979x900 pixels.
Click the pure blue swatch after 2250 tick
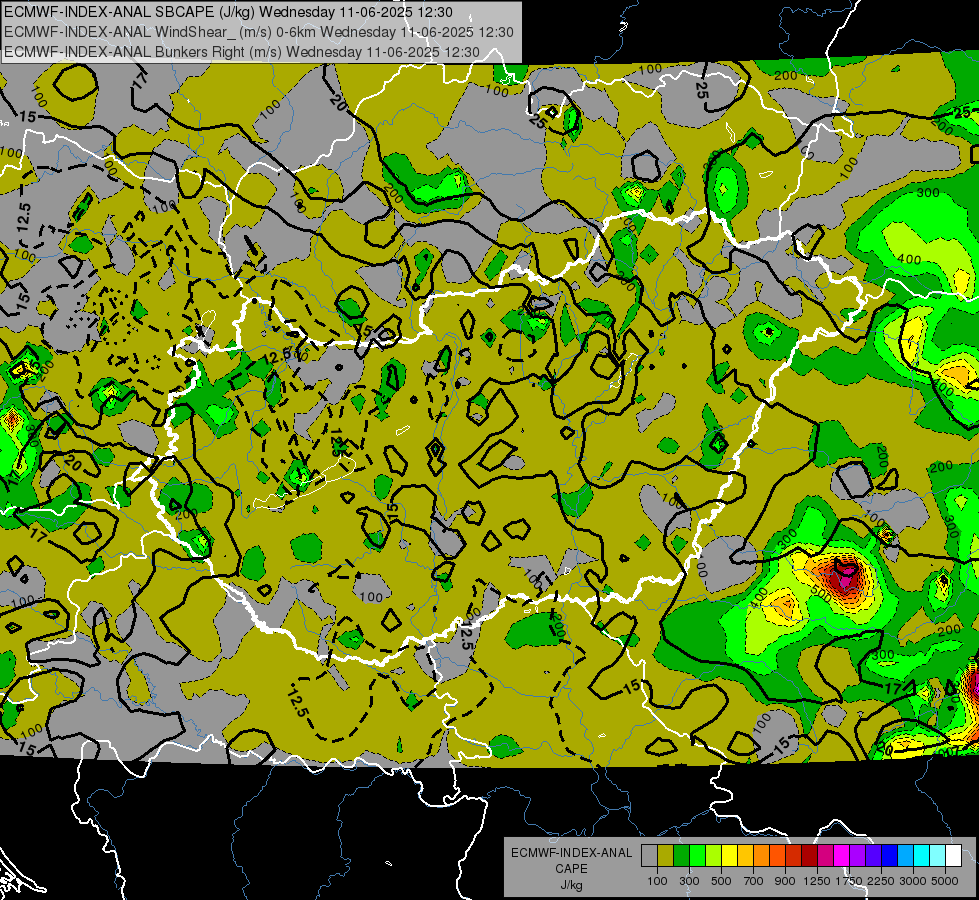[890, 856]
